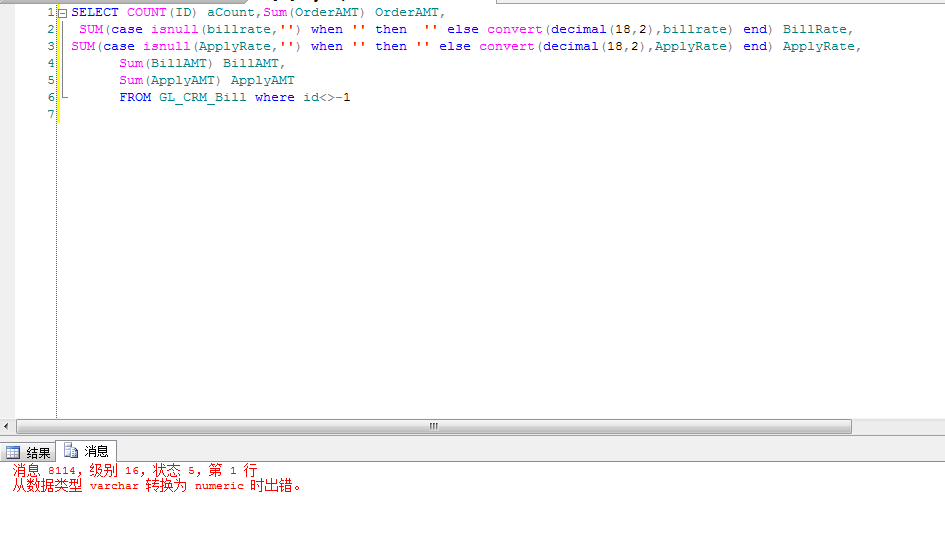
Task: Click the ApplyRate alias ending line 3
Action: point(818,46)
